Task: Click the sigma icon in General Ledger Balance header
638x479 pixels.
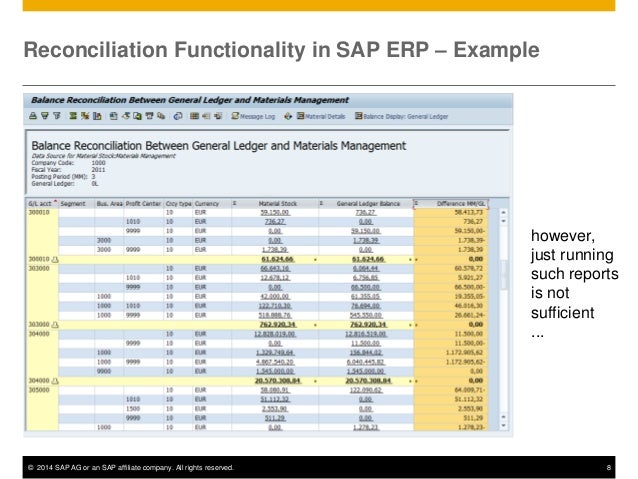Action: (x=322, y=203)
